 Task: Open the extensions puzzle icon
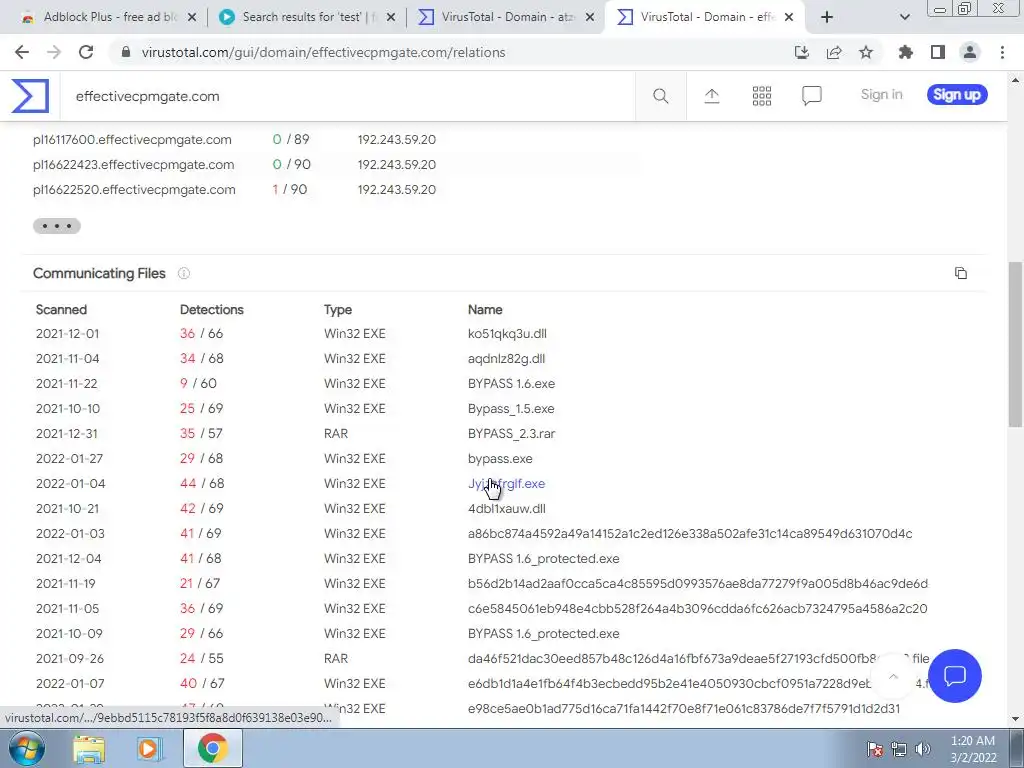pos(905,52)
